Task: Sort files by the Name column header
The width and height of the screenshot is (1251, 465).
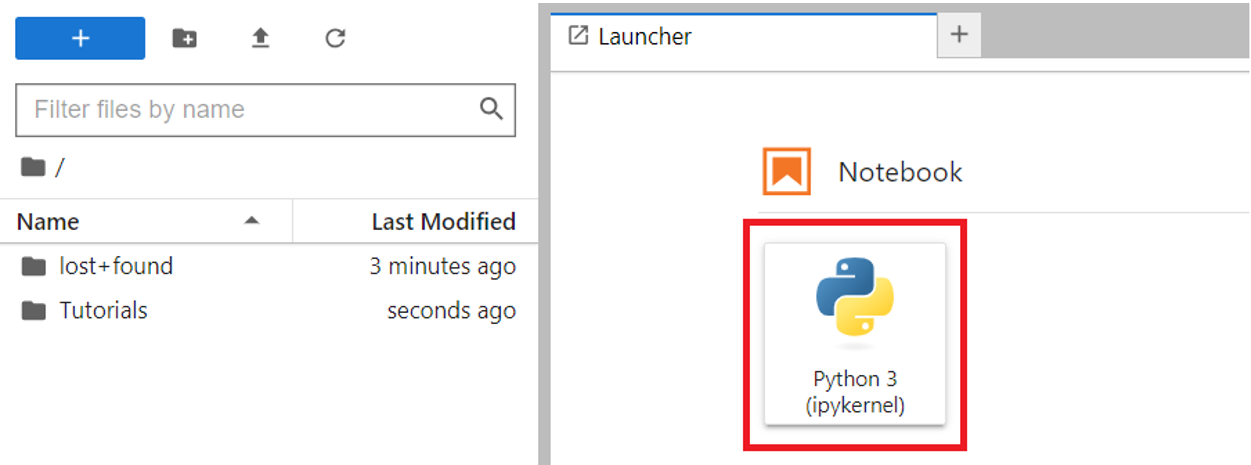Action: coord(146,221)
